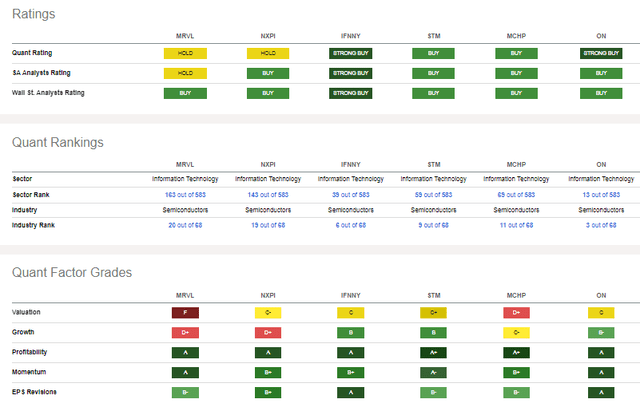
Task: Click IFNNY's SA Analysts Rating STRONG BUY badge
Action: tap(351, 73)
